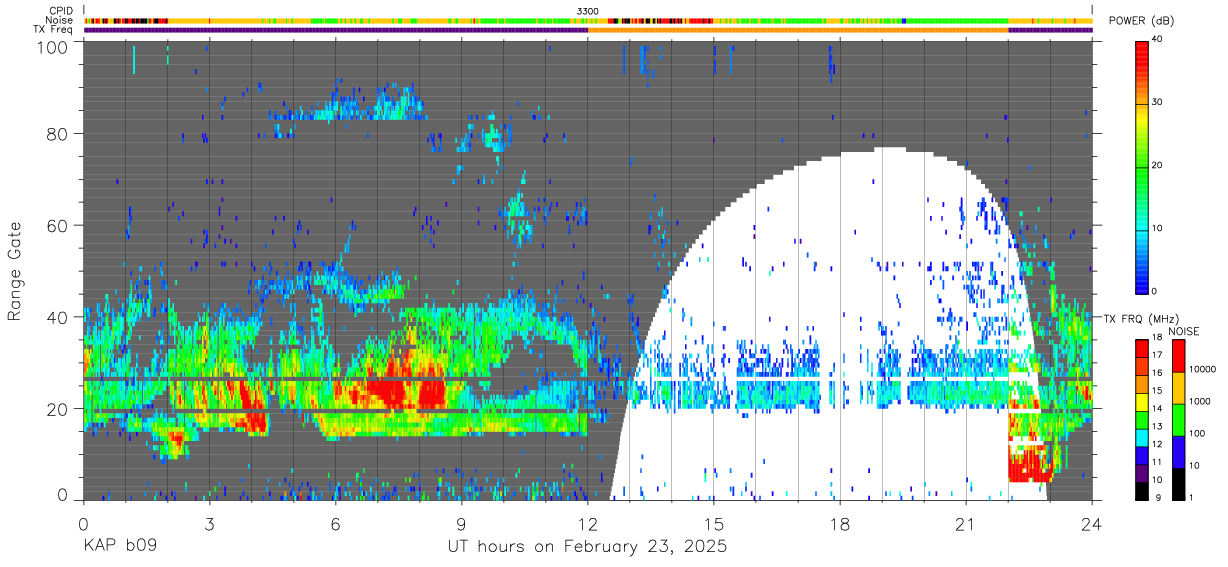Click the NOISE legend title
The height and width of the screenshot is (567, 1228).
pos(1185,330)
